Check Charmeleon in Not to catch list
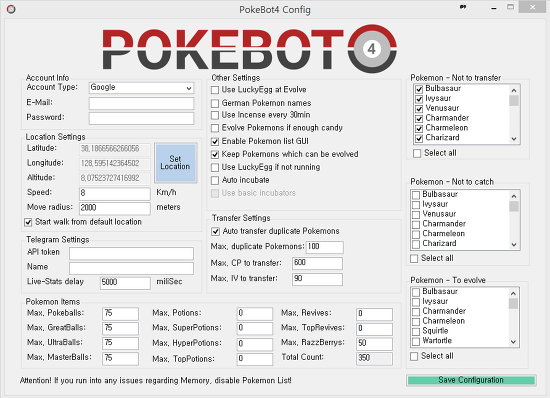 point(416,234)
